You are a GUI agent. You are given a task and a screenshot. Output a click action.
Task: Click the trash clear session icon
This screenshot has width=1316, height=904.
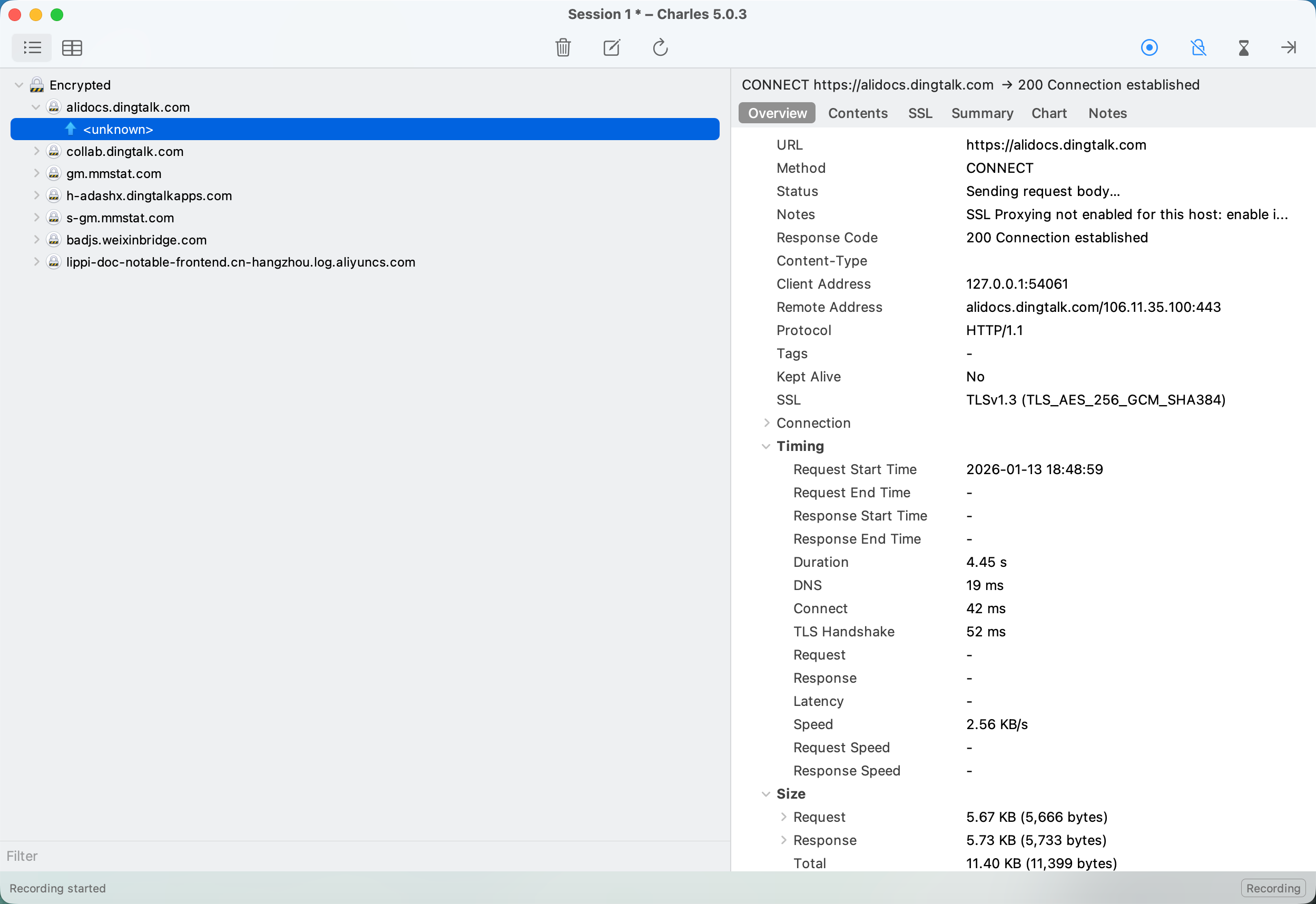tap(562, 47)
